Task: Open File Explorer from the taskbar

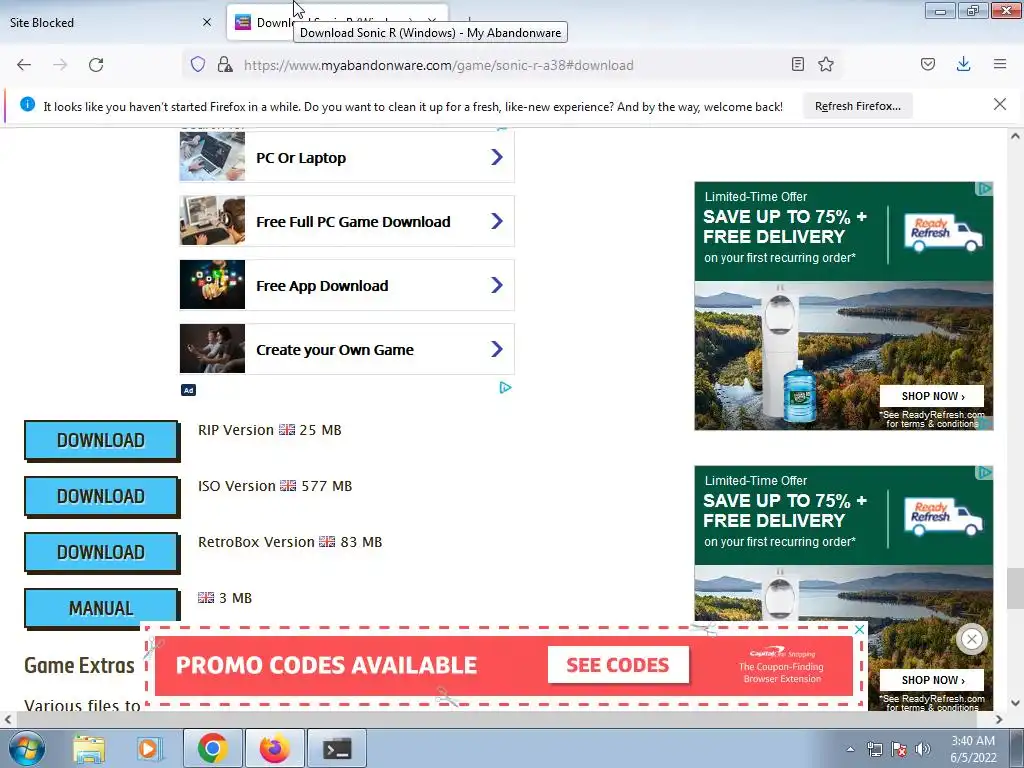Action: coord(88,748)
